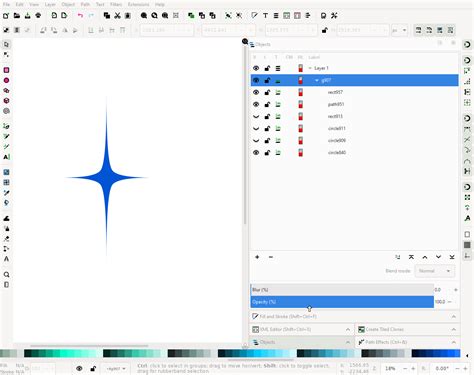The width and height of the screenshot is (474, 375).
Task: Toggle the Create Tiled Clones panel chevron
Action: (454, 329)
